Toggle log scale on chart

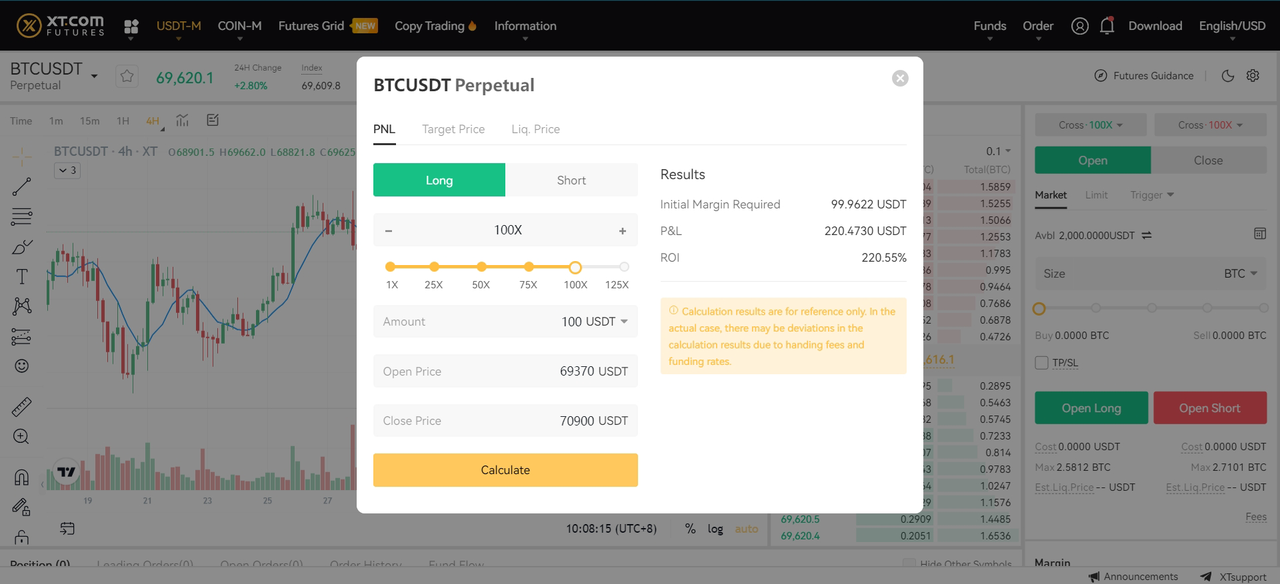point(715,529)
